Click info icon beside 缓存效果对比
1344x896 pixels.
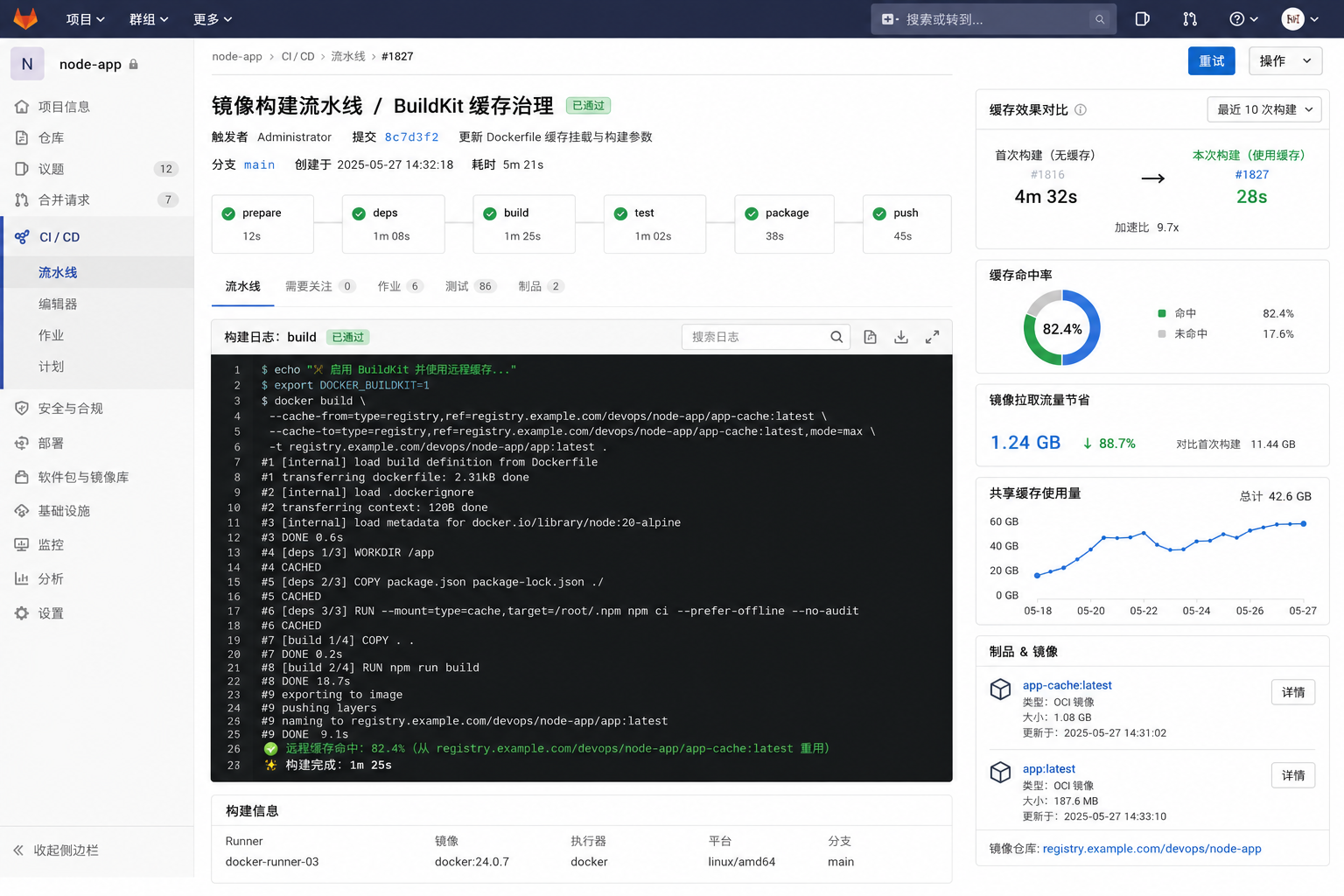(1081, 109)
